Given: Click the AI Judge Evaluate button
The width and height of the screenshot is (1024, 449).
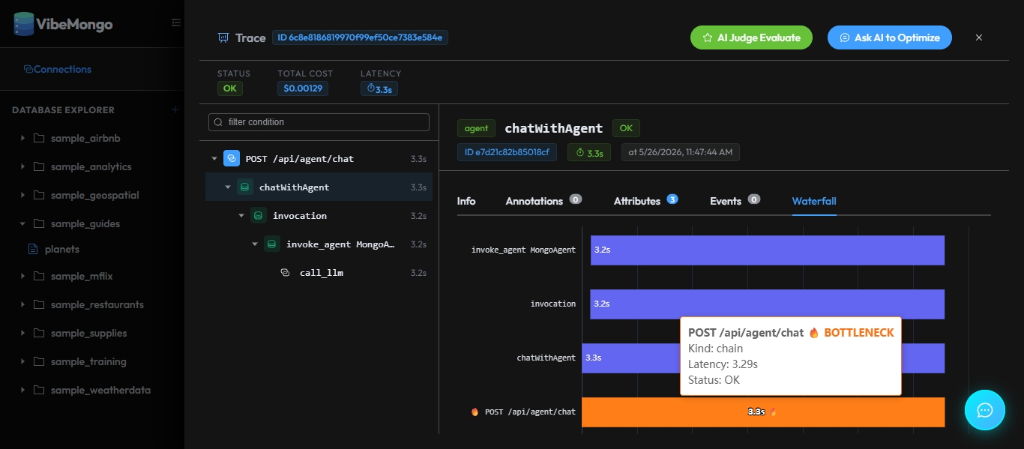Looking at the screenshot, I should [751, 38].
